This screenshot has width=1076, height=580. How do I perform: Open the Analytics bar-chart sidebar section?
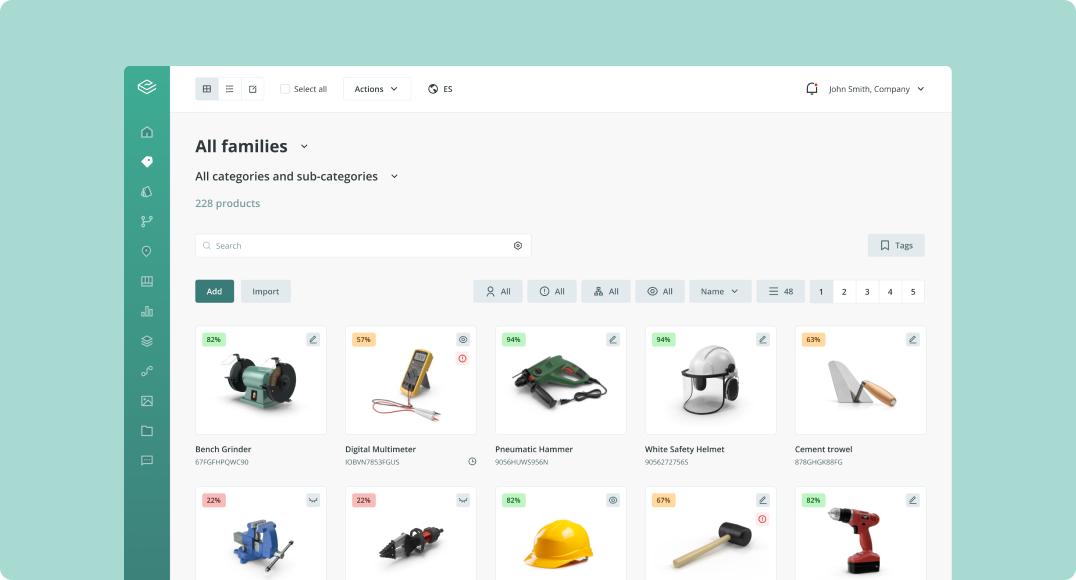click(x=147, y=311)
